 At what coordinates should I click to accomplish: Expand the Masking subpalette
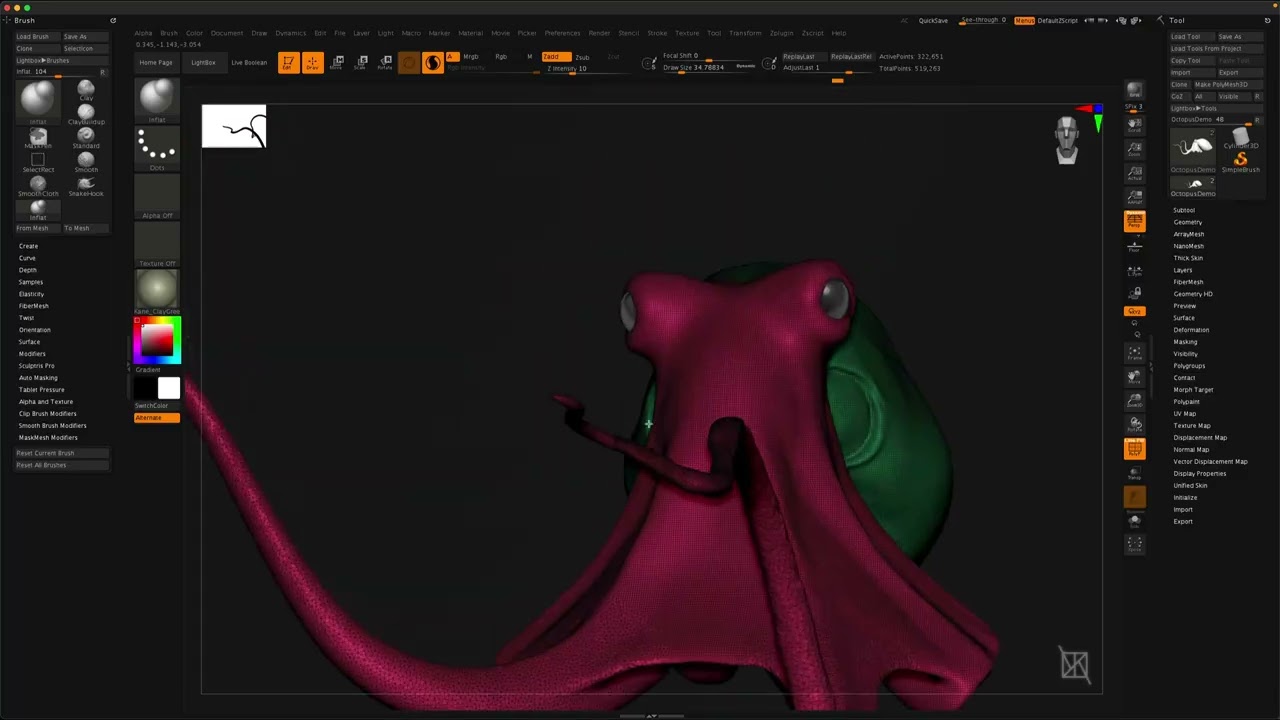click(x=1185, y=342)
